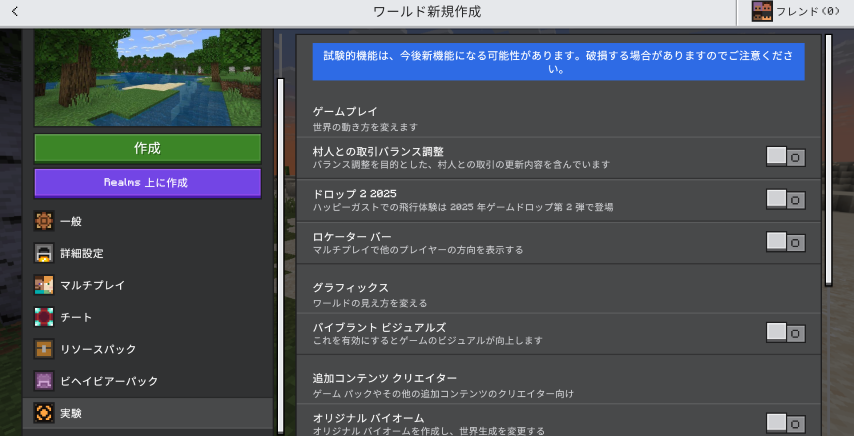Viewport: 854px width, 436px height.
Task: Click the 詳細設定 furnace icon
Action: pyautogui.click(x=44, y=253)
